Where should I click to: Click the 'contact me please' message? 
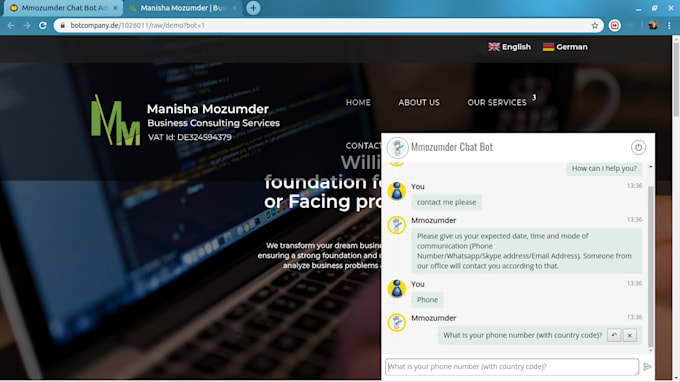point(446,202)
